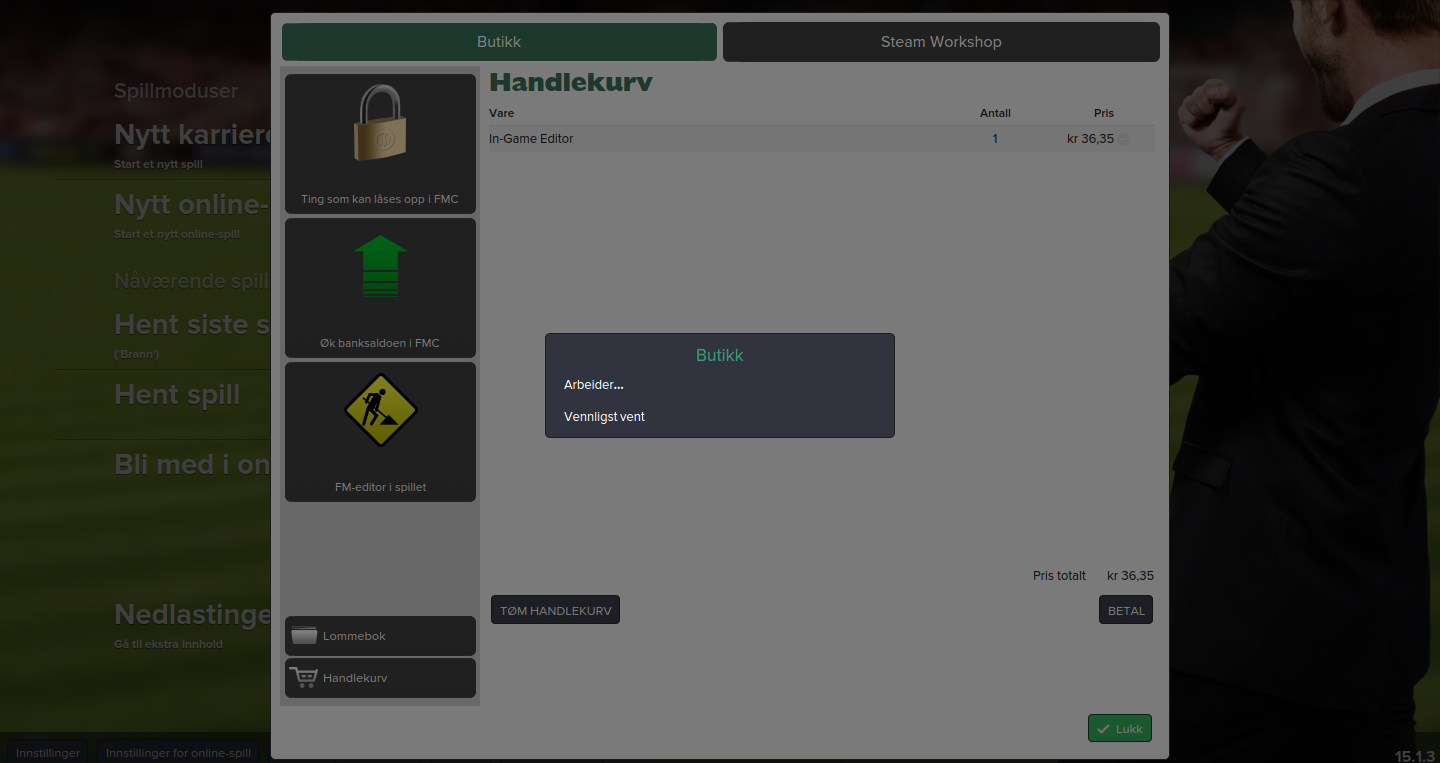Image resolution: width=1440 pixels, height=763 pixels.
Task: Click the Pris totalt label
Action: point(1059,576)
